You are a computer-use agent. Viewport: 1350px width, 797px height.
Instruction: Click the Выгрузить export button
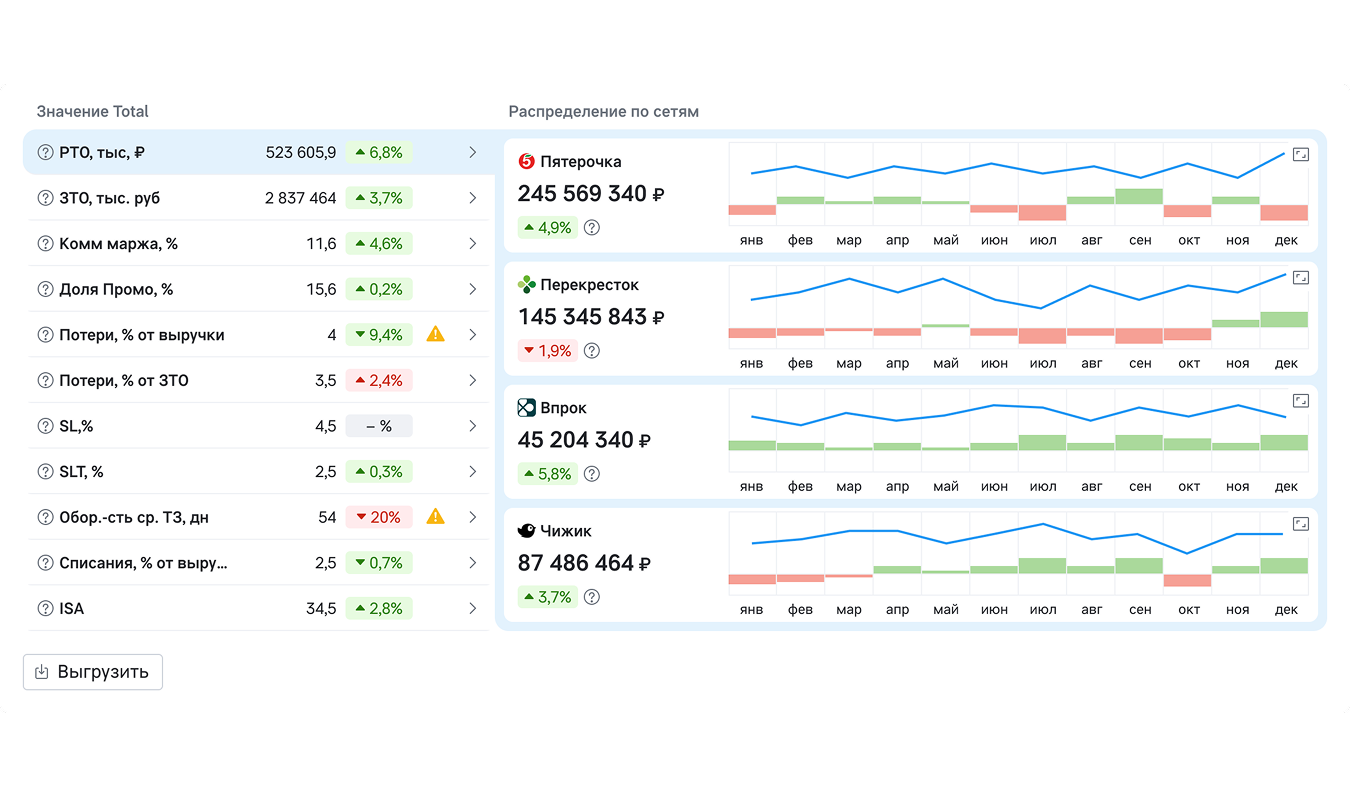pyautogui.click(x=93, y=672)
